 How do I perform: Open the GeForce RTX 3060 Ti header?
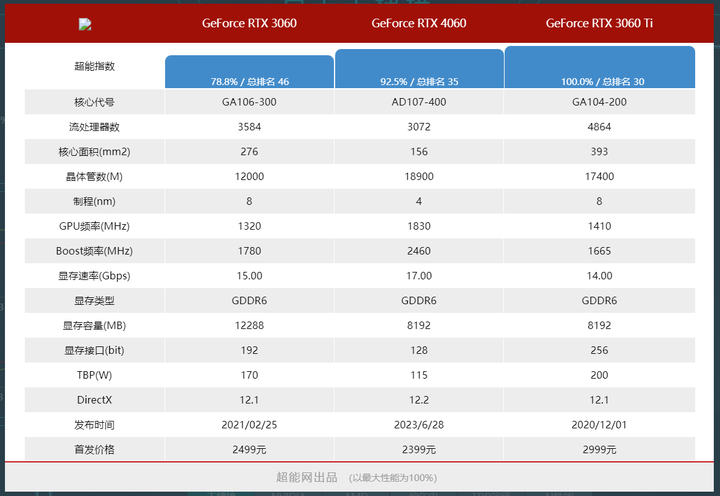(599, 23)
